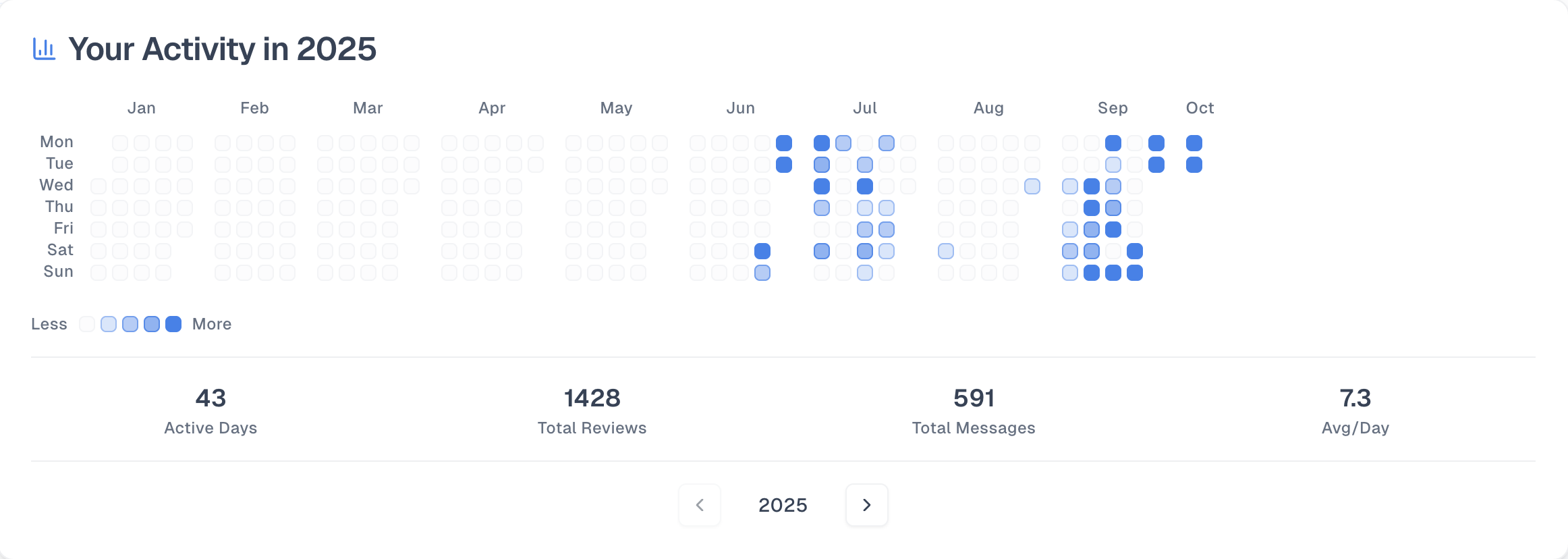Select the fourth legend intensity square
The height and width of the screenshot is (559, 1568).
click(x=152, y=324)
